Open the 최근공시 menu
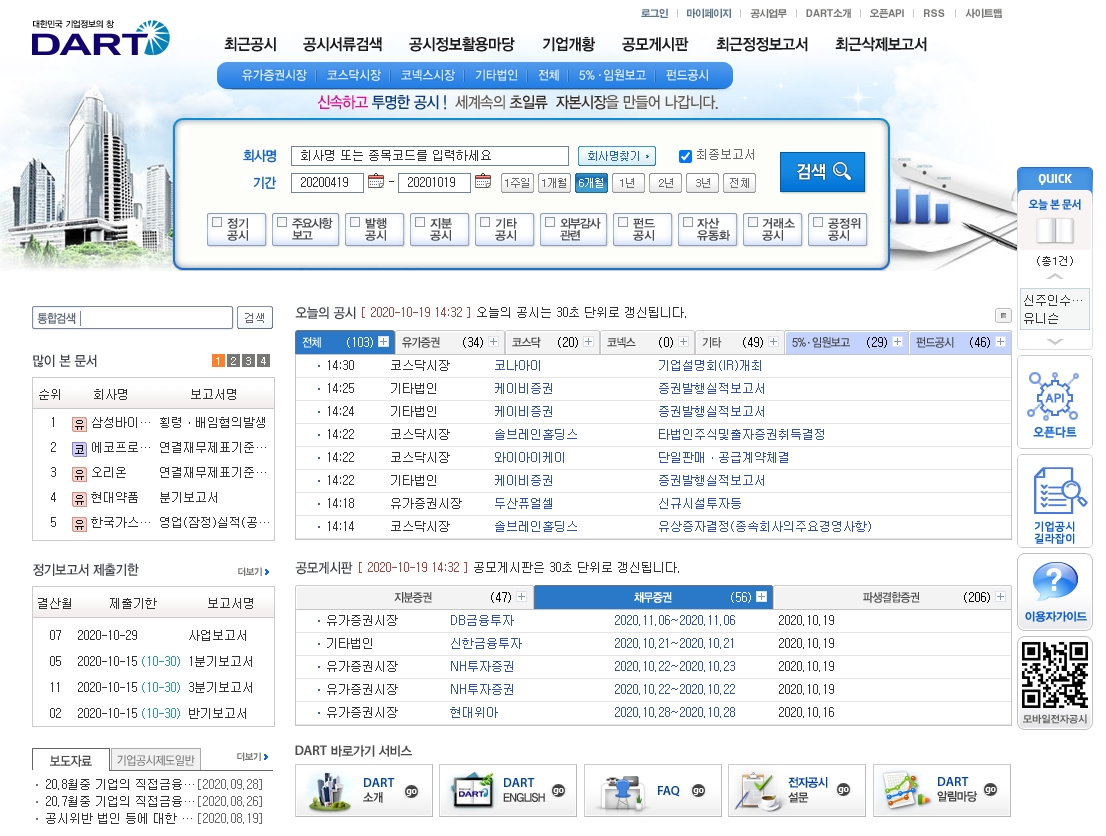The width and height of the screenshot is (1106, 836). click(x=250, y=44)
